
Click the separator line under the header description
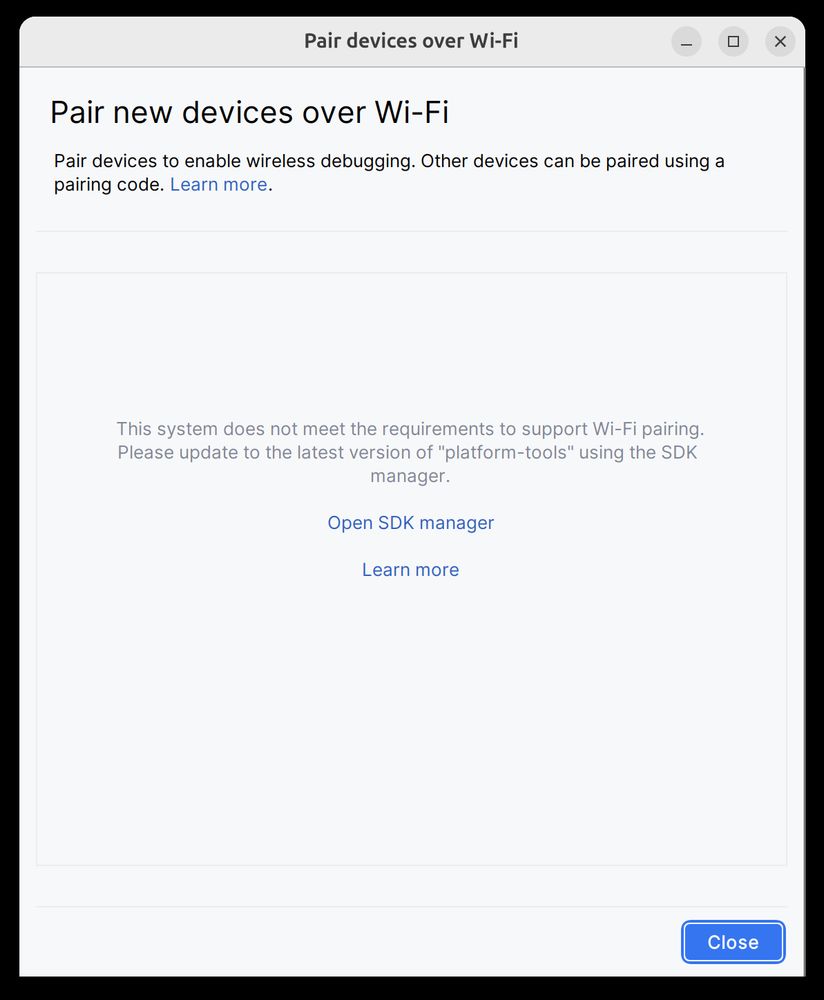(x=411, y=231)
